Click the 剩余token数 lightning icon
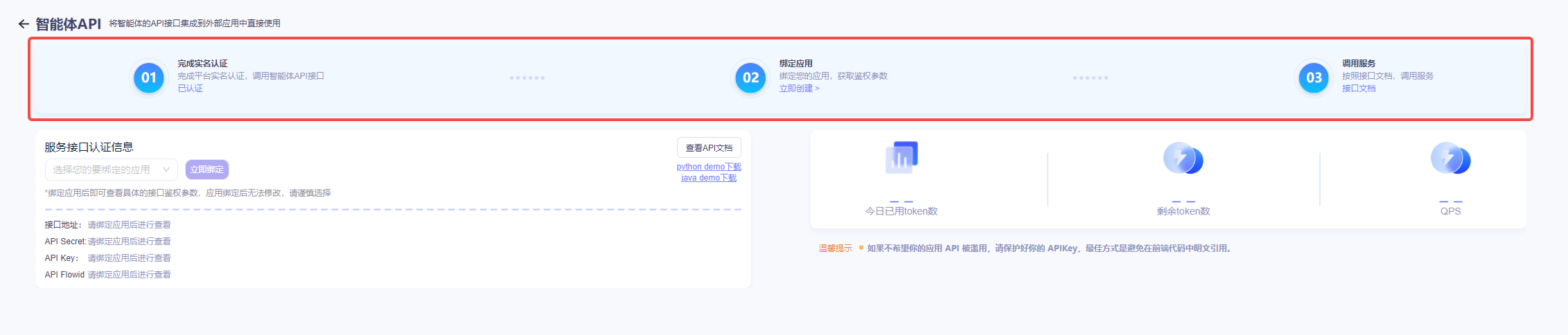The width and height of the screenshot is (1568, 335). point(1183,159)
